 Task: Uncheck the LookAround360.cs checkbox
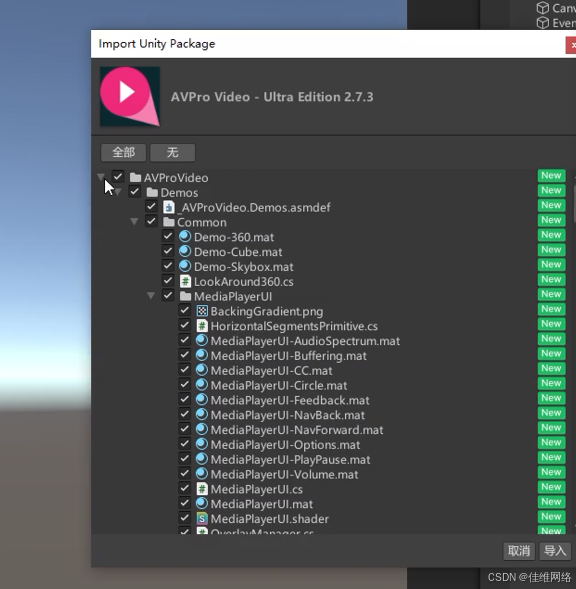168,281
